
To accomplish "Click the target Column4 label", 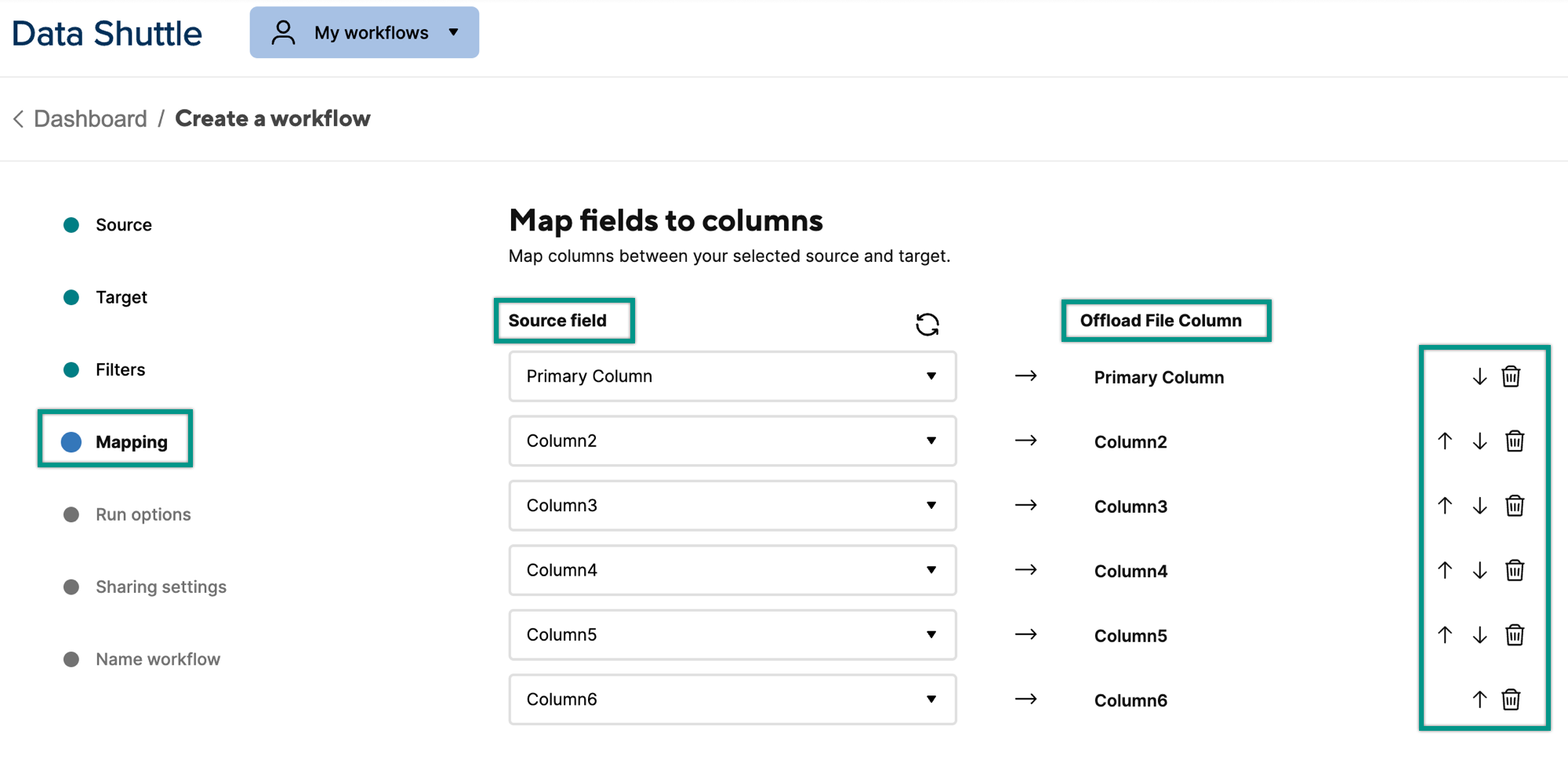I will tap(1131, 571).
